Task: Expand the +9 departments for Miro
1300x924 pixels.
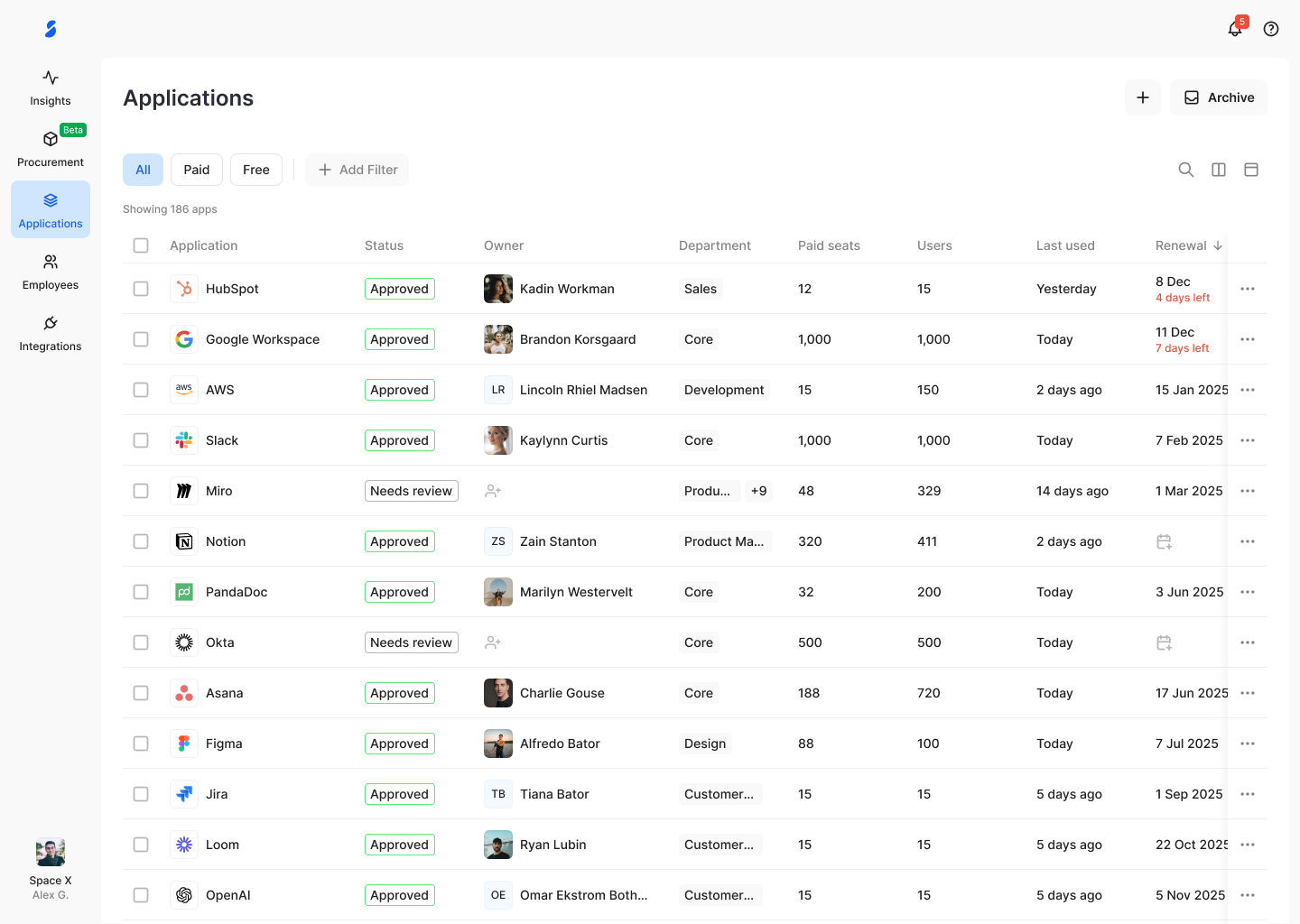Action: click(758, 491)
